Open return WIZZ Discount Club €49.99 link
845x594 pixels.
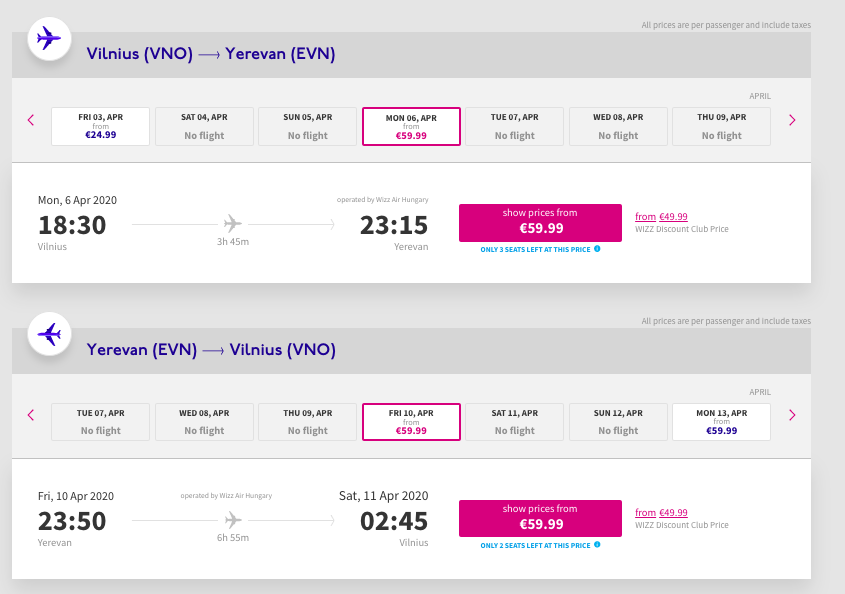[x=661, y=513]
